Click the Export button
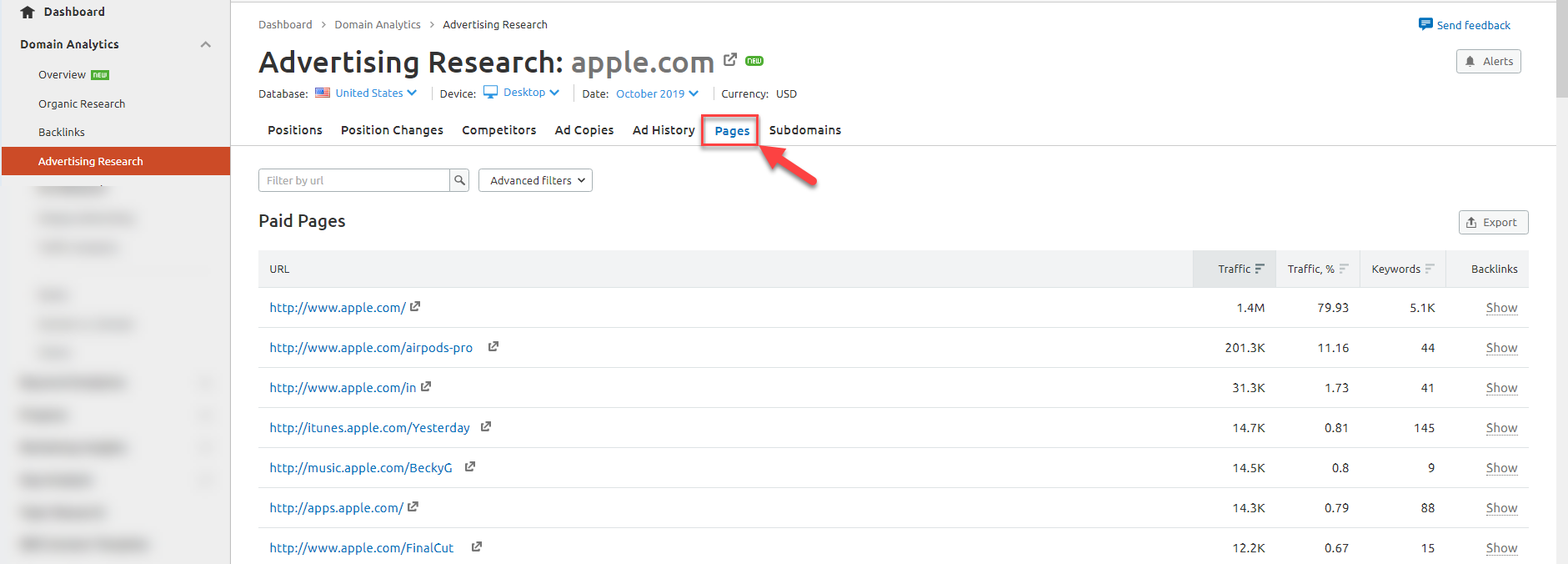This screenshot has width=1568, height=564. point(1492,223)
